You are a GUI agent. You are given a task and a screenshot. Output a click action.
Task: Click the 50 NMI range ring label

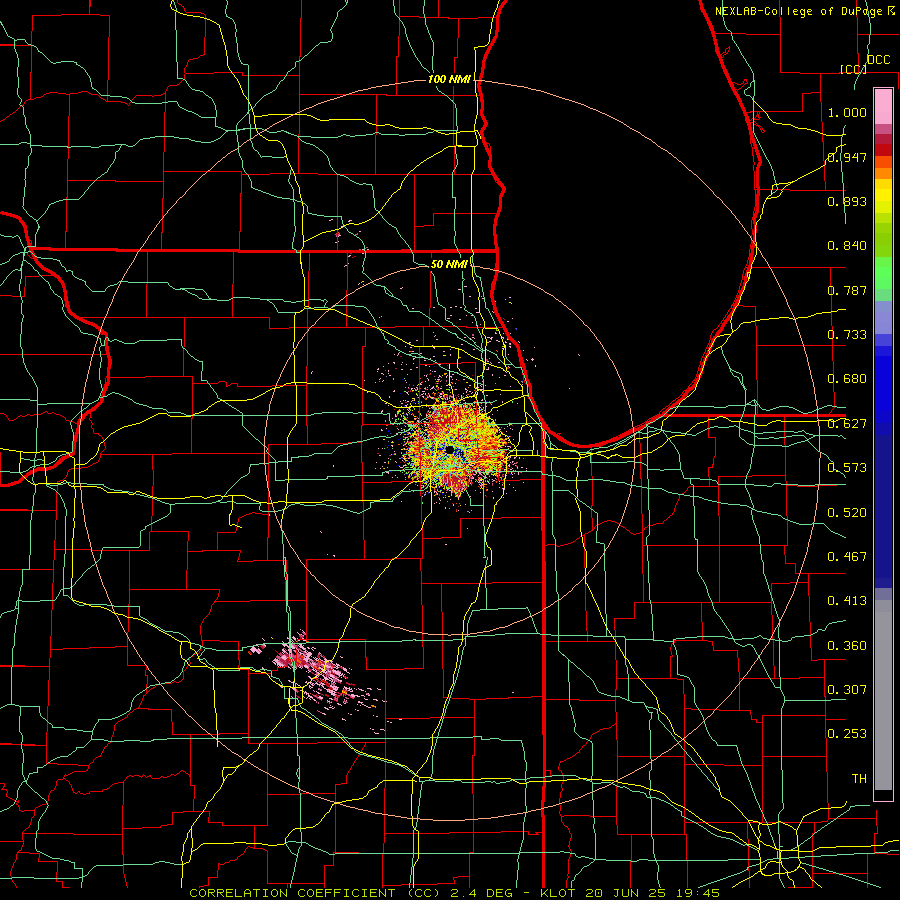point(449,264)
